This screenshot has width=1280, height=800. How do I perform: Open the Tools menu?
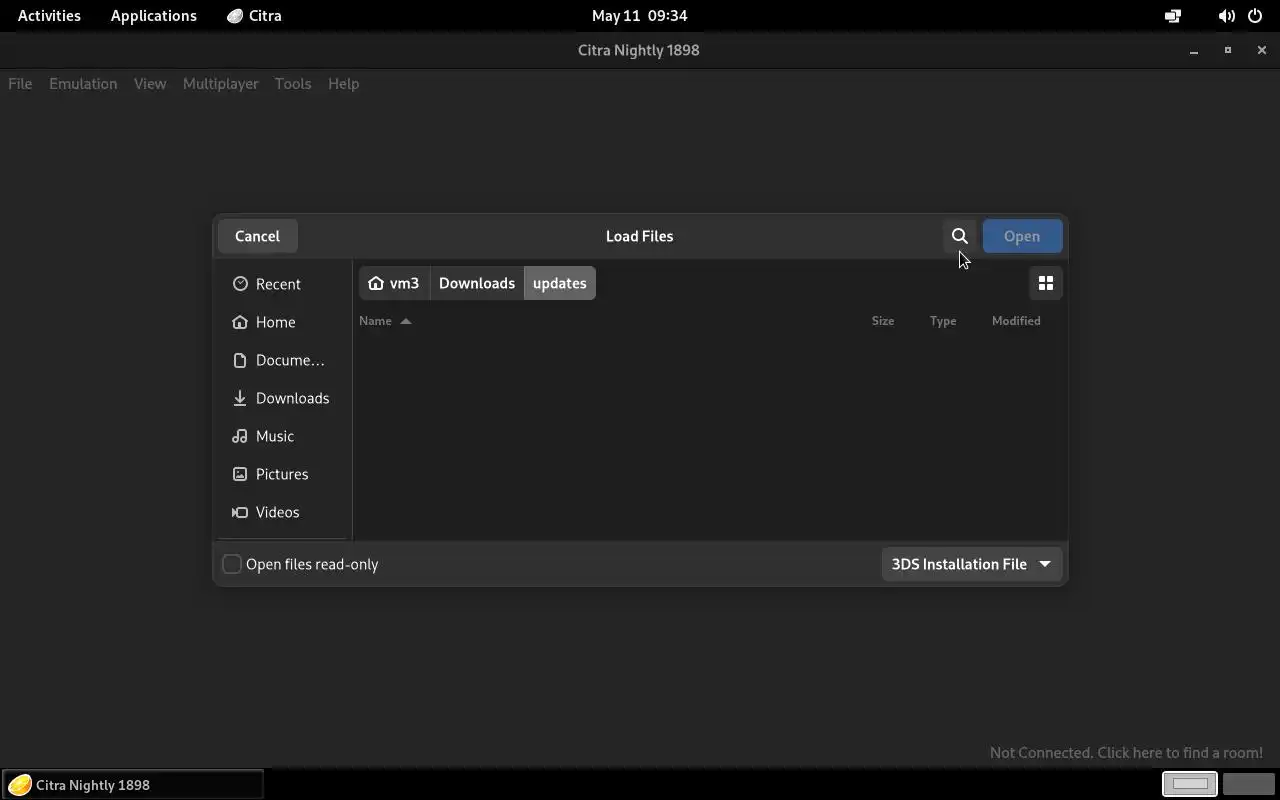293,84
